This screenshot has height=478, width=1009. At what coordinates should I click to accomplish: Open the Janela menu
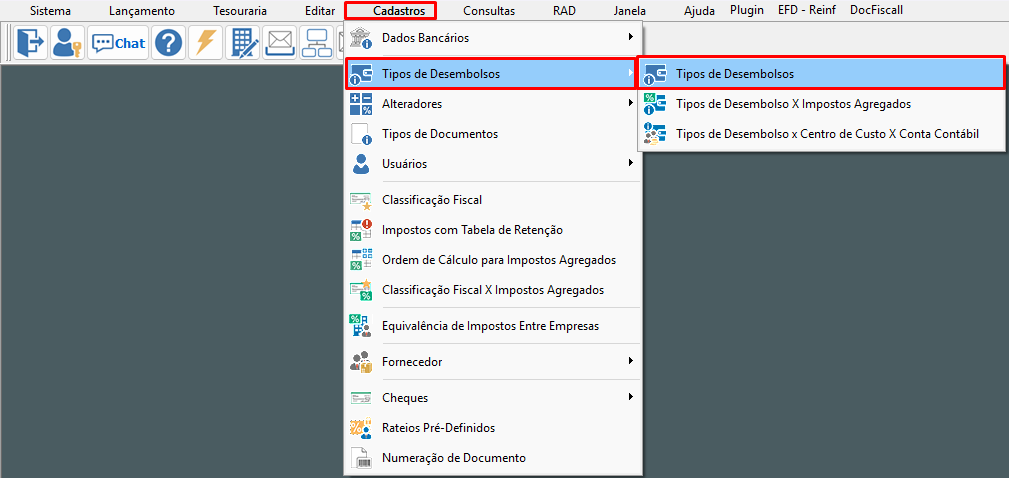629,10
